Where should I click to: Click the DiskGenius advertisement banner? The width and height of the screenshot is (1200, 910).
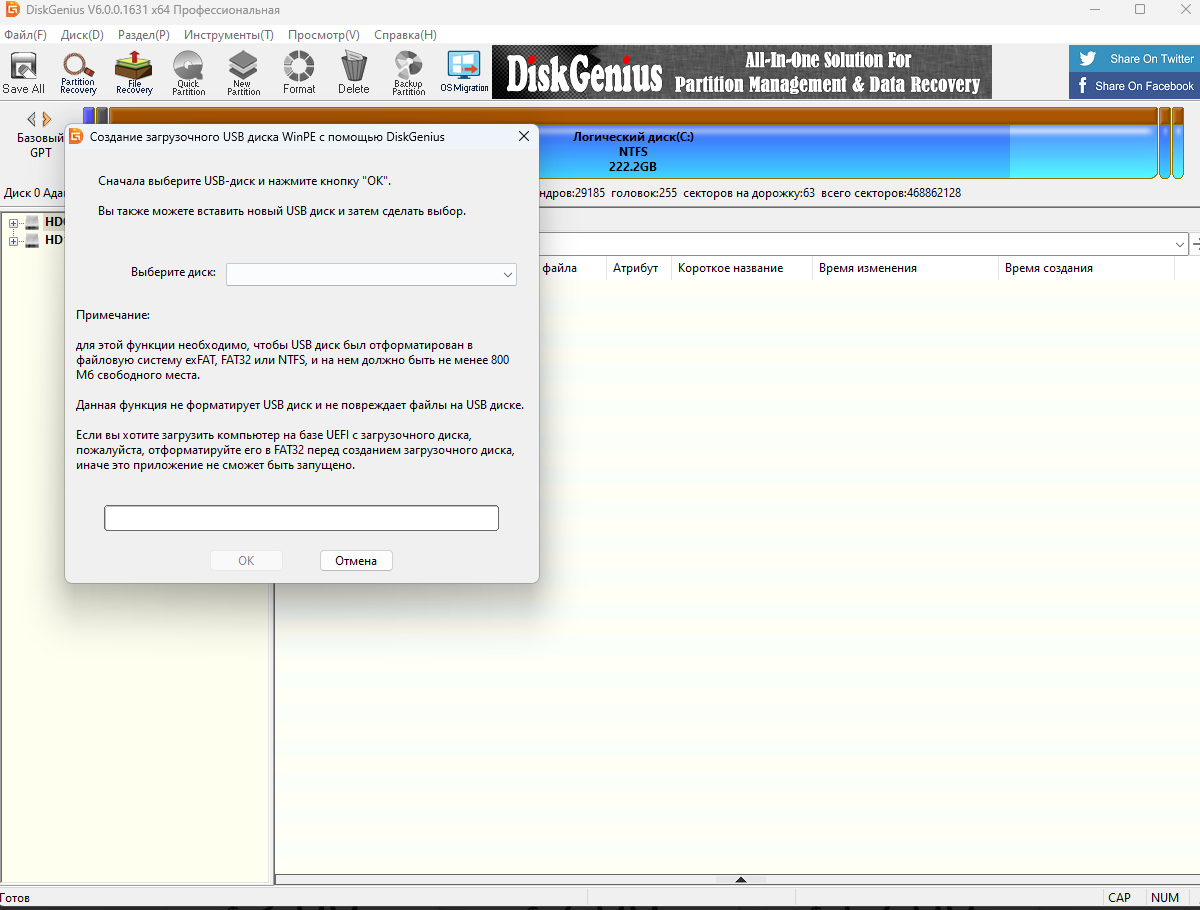coord(742,72)
